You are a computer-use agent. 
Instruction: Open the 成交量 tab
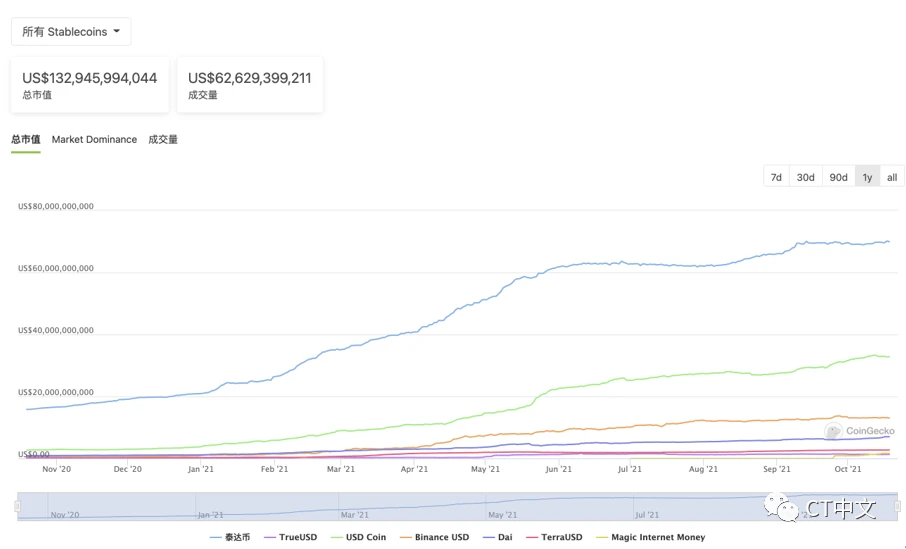163,139
